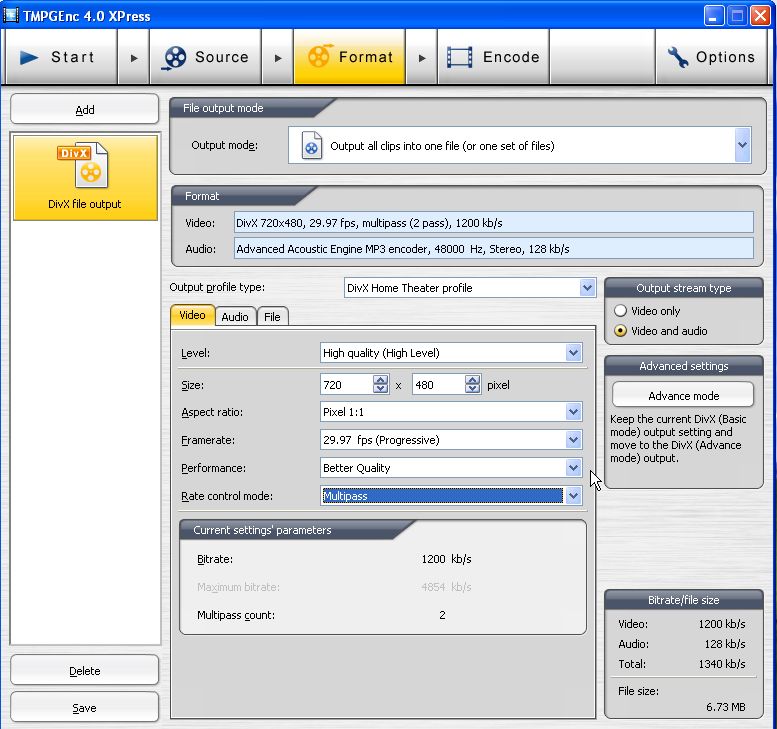Expand the Aspect ratio dropdown
The width and height of the screenshot is (777, 729).
[x=573, y=411]
